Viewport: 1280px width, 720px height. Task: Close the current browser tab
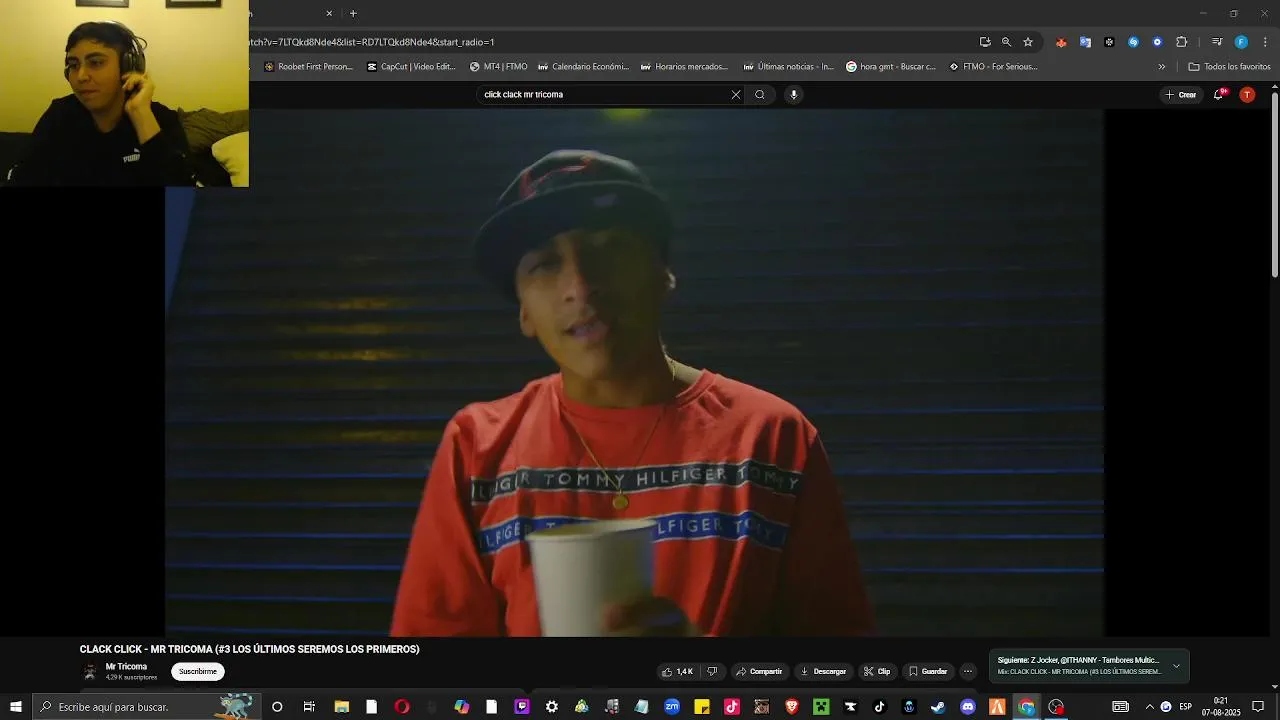pos(329,13)
